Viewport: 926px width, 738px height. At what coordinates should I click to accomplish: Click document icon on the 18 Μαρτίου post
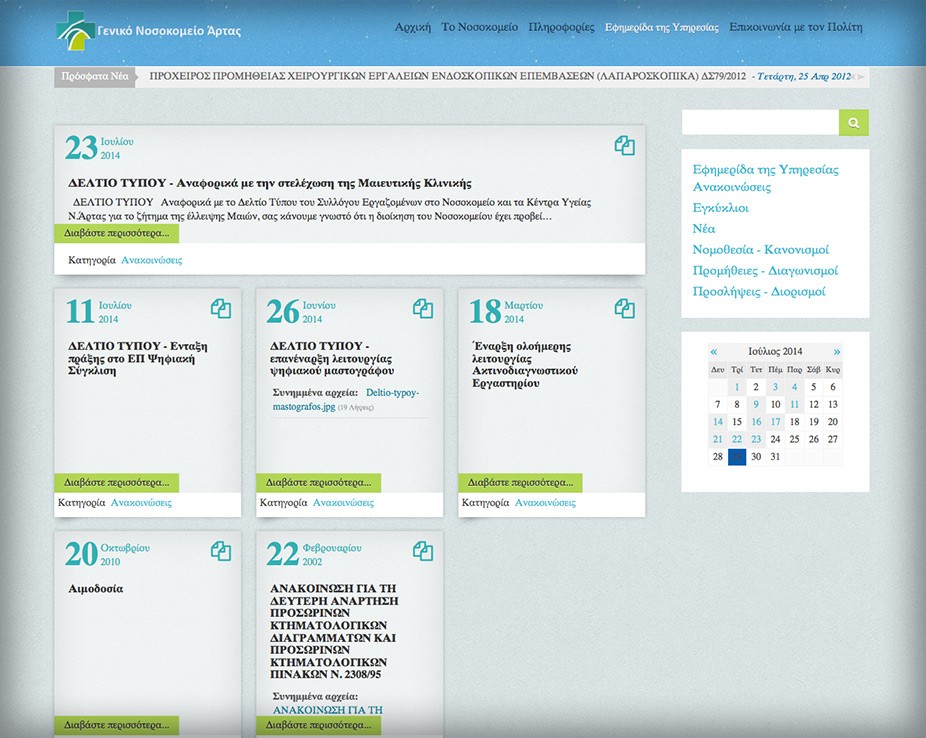(624, 308)
